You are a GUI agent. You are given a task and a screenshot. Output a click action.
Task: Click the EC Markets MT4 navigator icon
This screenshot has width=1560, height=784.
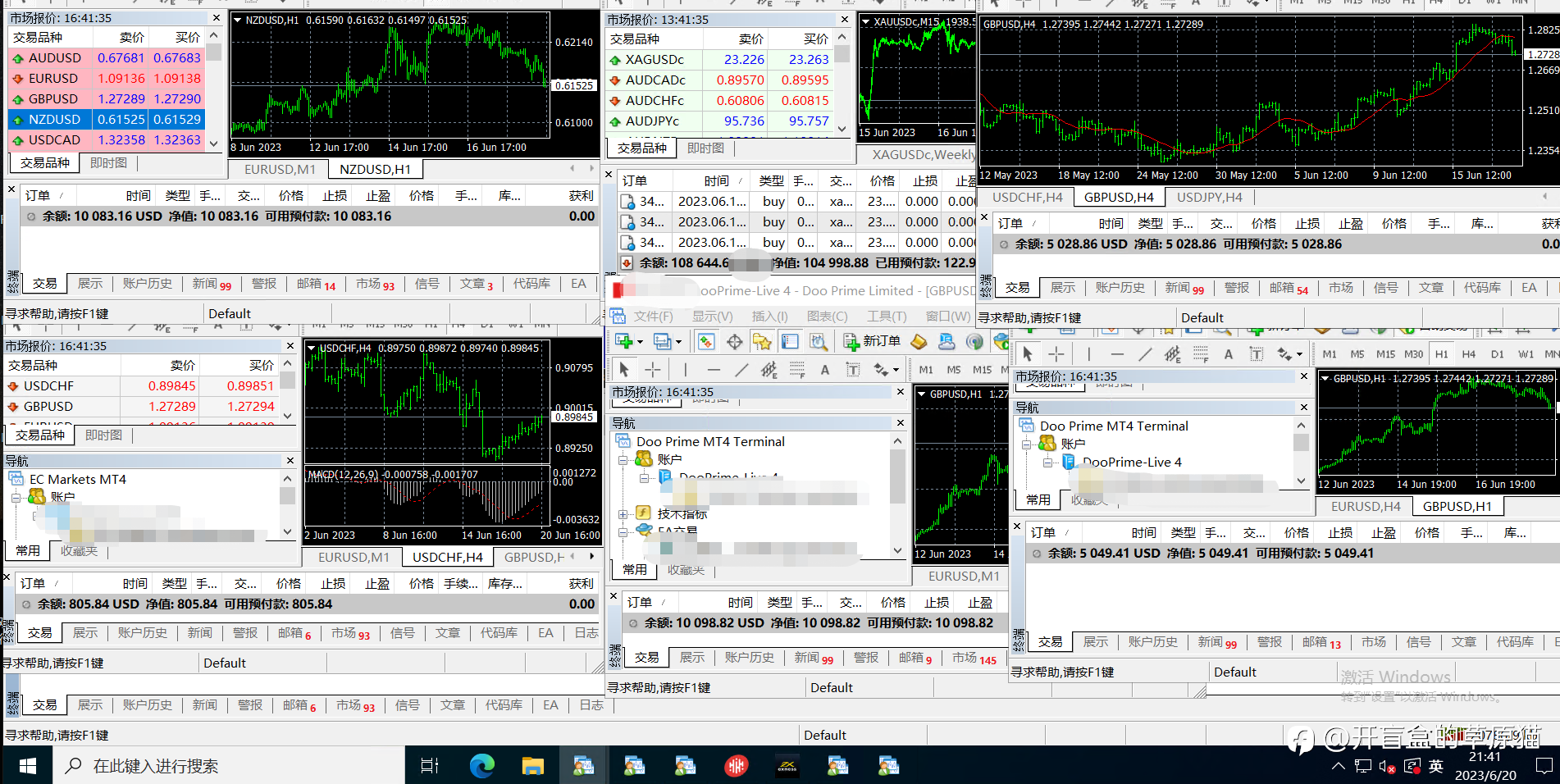(x=16, y=479)
